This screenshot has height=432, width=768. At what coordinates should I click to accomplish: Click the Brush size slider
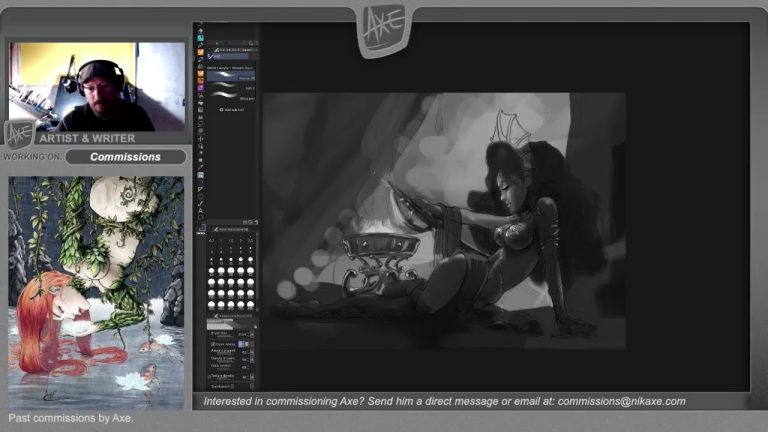[223, 335]
